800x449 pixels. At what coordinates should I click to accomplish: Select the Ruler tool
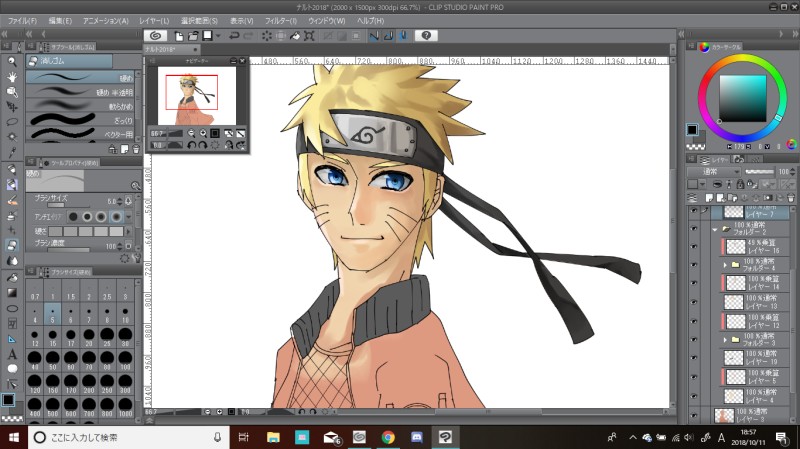pyautogui.click(x=12, y=339)
